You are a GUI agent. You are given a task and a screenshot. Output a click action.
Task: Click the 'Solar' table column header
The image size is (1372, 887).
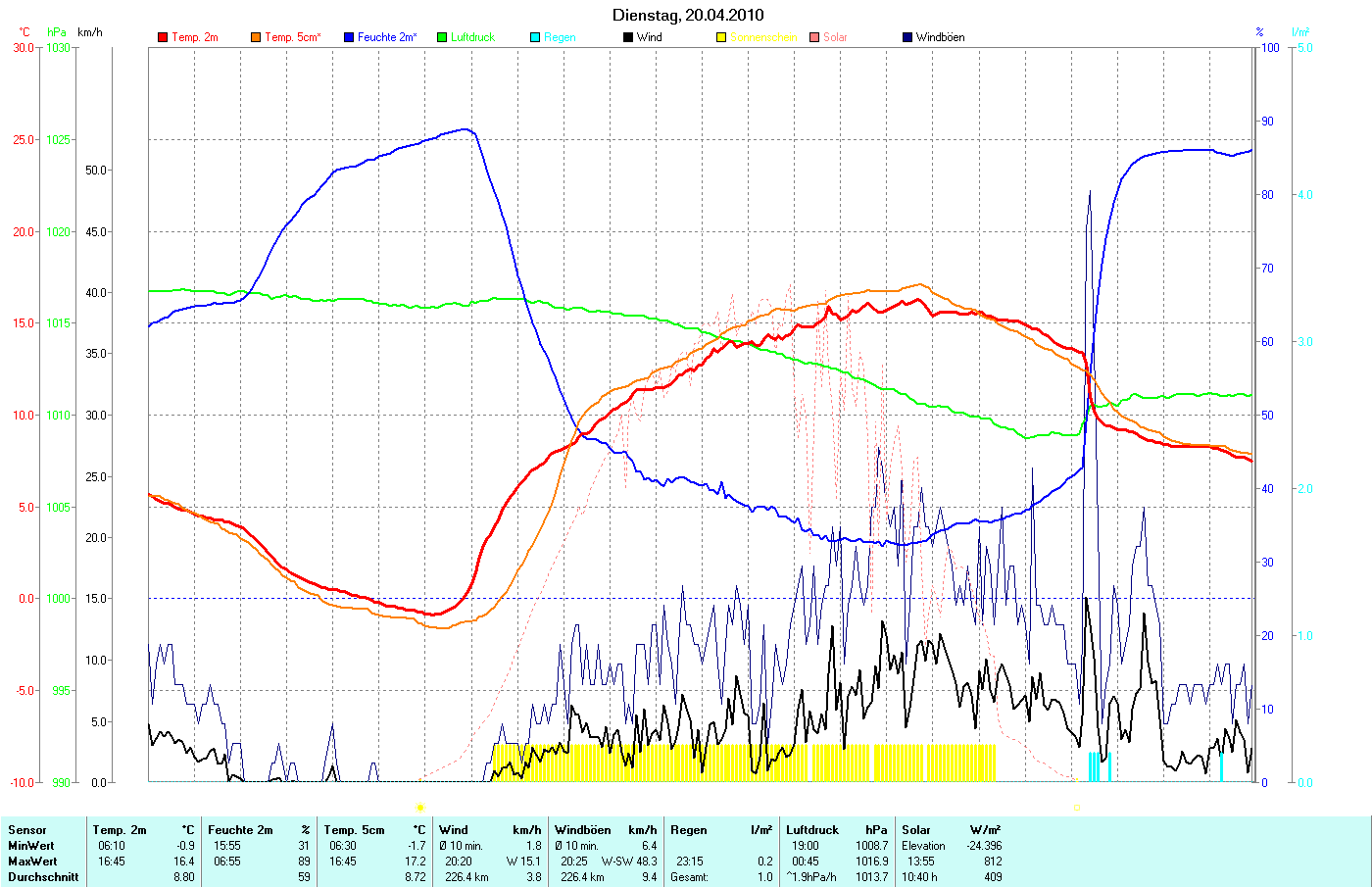pyautogui.click(x=916, y=830)
